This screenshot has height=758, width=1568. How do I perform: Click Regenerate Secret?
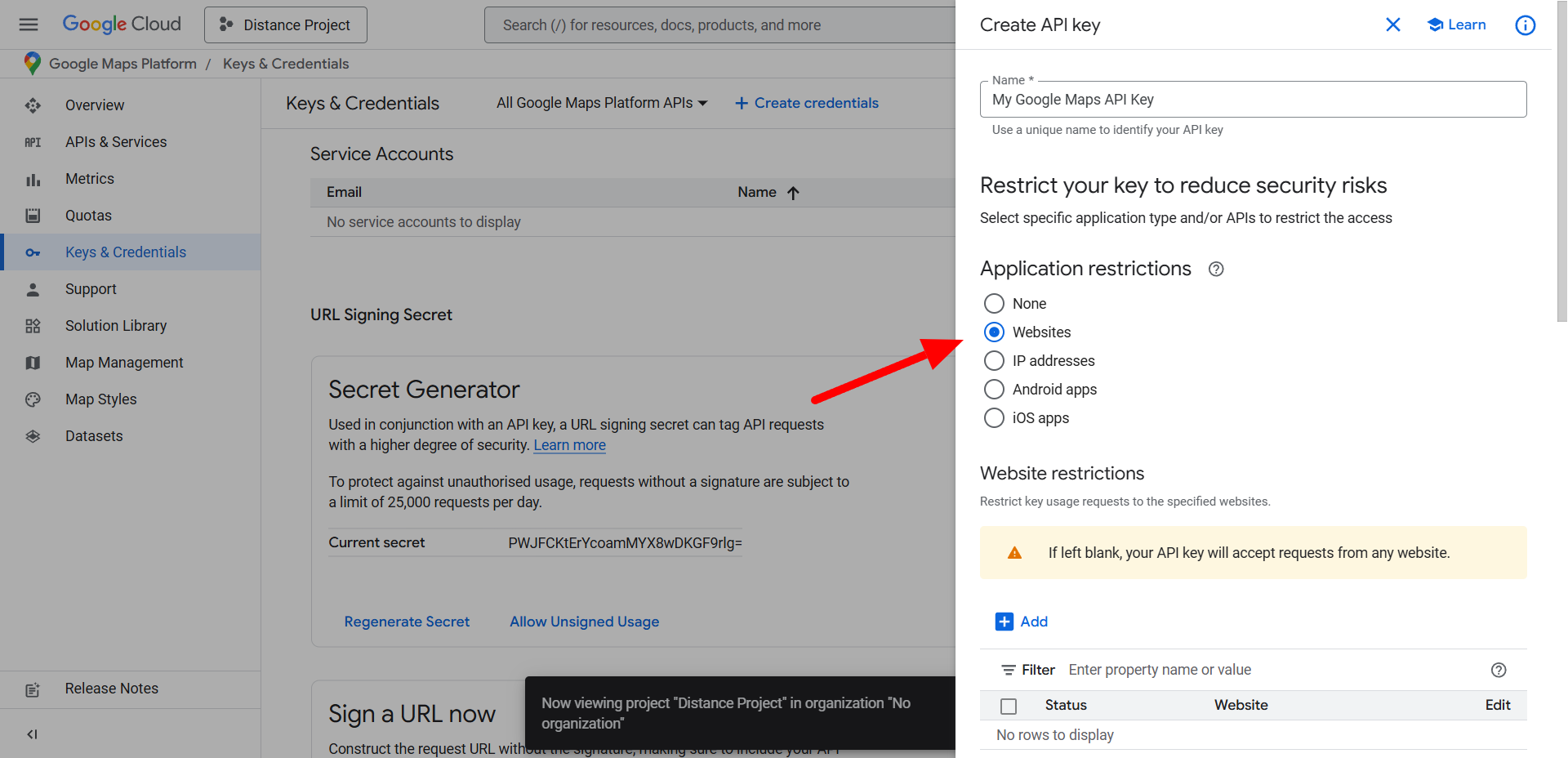coord(407,622)
